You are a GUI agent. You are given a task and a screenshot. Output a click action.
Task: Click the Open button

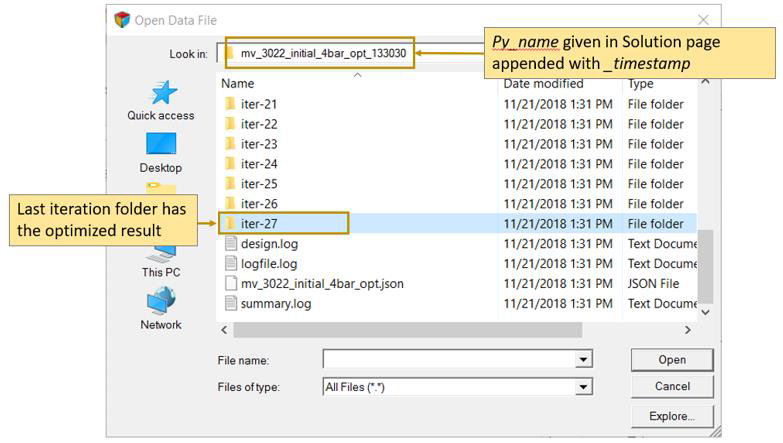tap(671, 360)
